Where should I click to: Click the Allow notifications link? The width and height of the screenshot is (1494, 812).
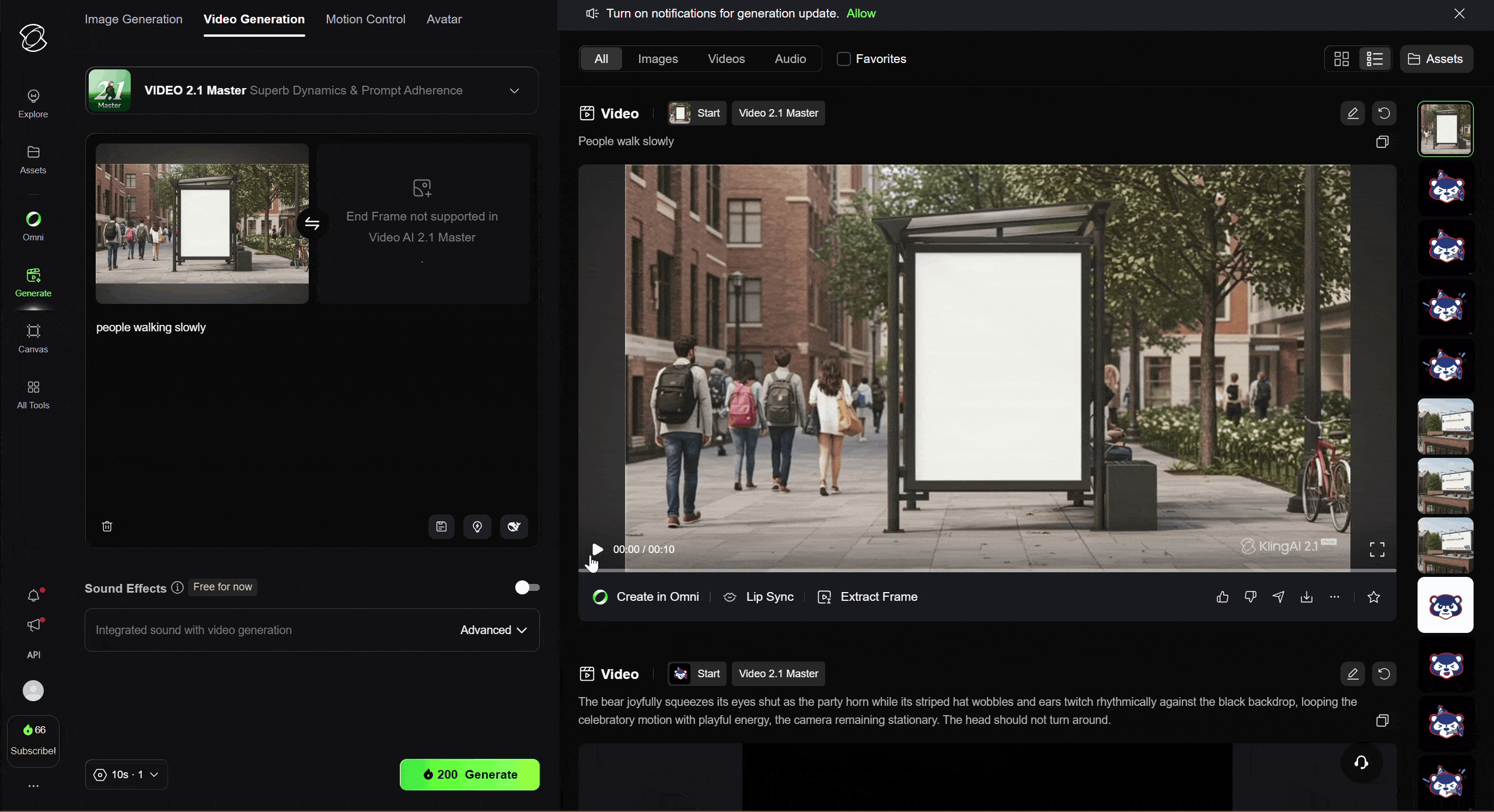[x=861, y=13]
